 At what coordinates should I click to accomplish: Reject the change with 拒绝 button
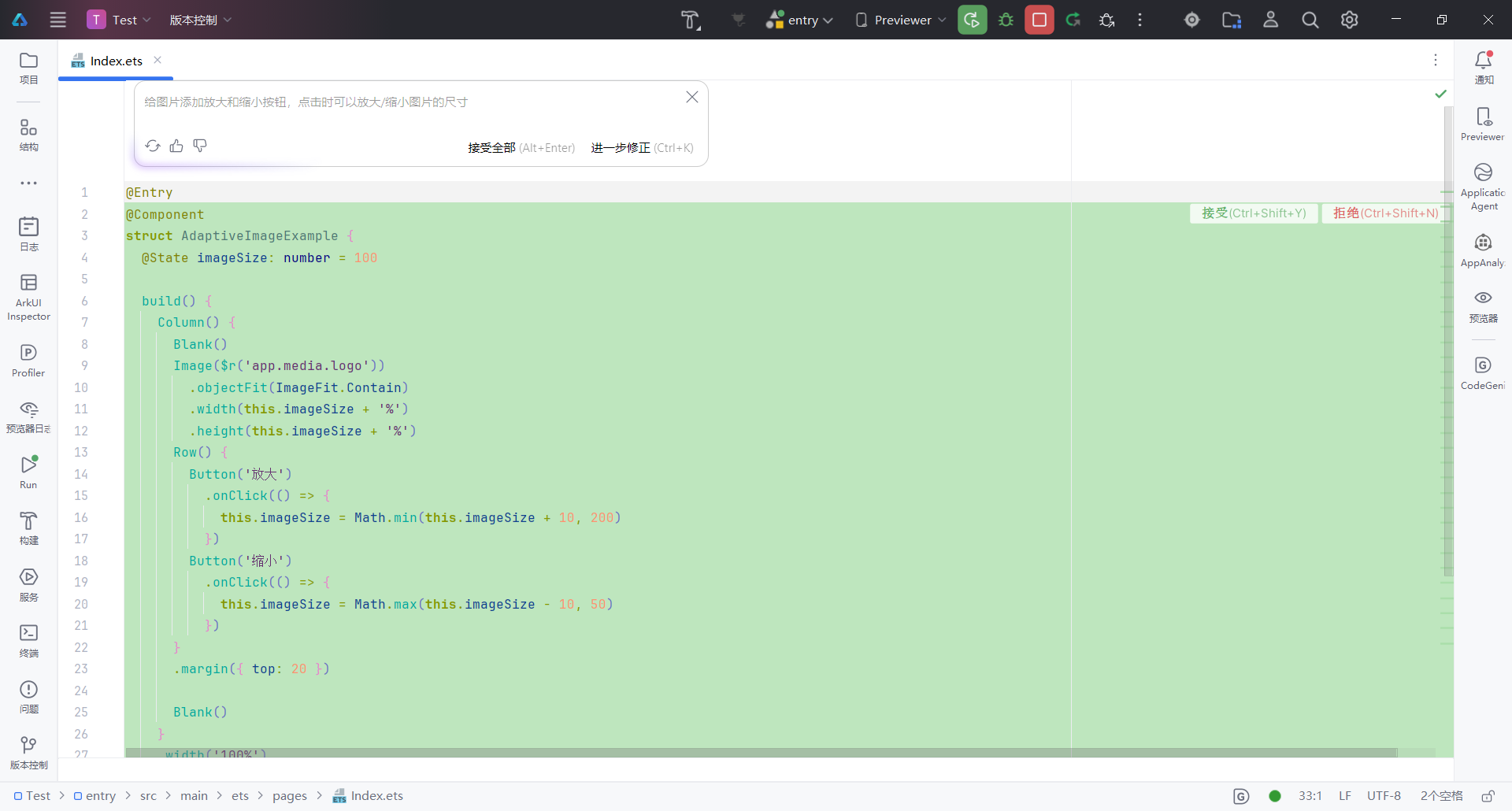(1385, 213)
